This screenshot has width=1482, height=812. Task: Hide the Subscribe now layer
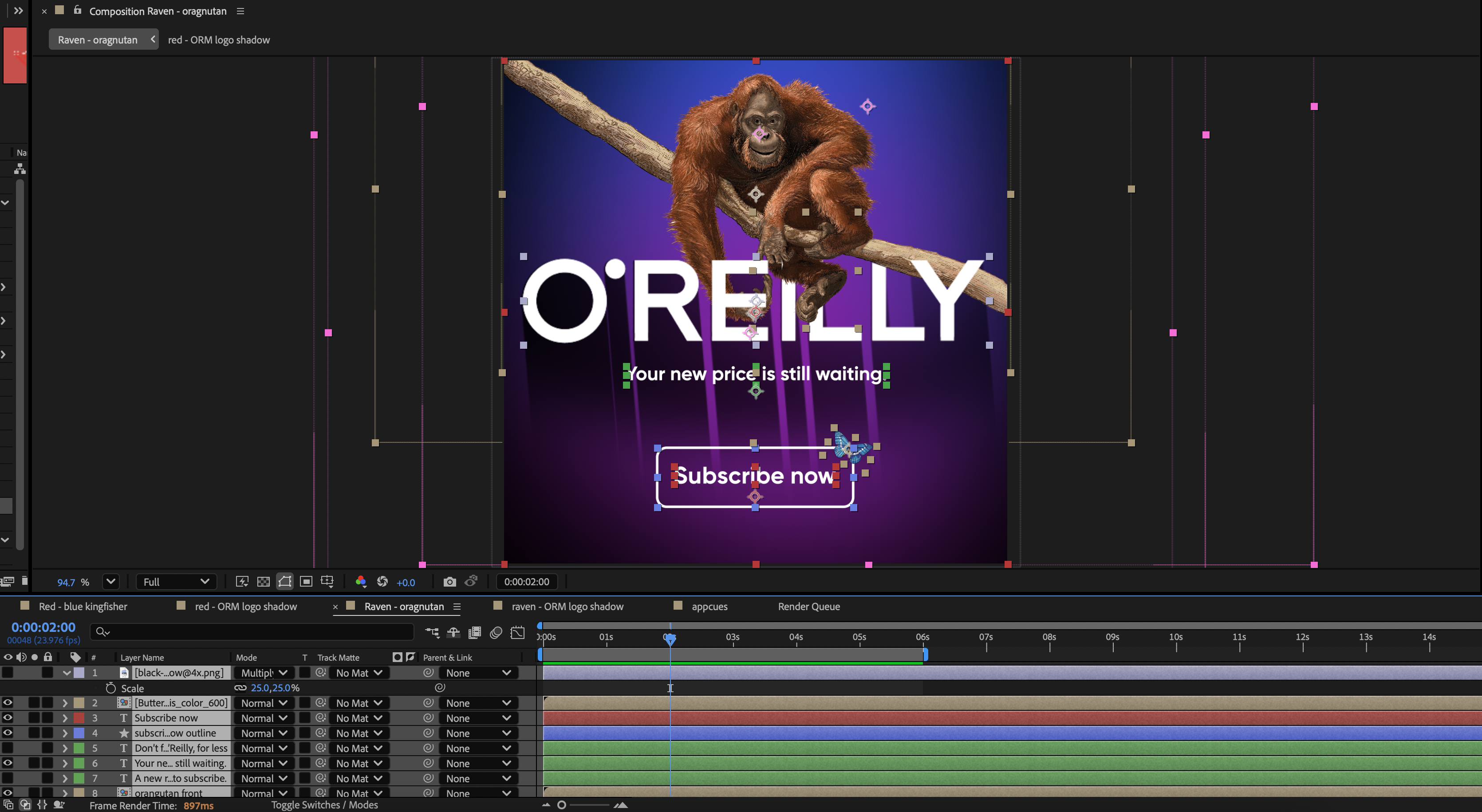click(x=8, y=717)
